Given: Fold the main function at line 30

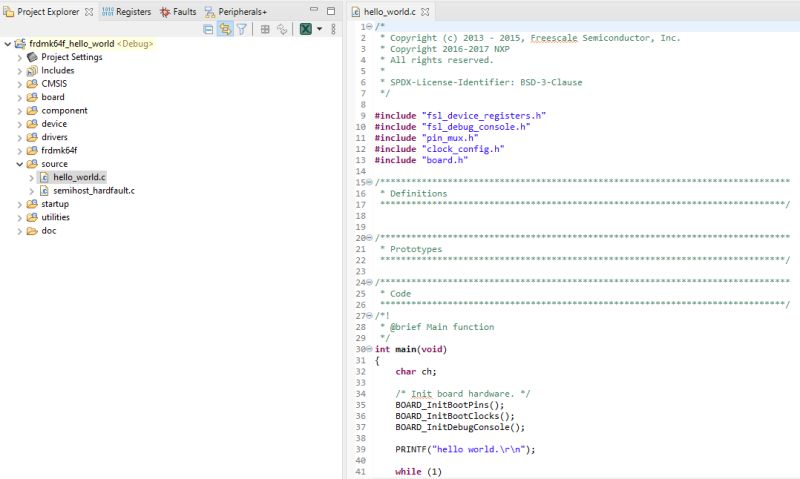Looking at the screenshot, I should point(369,349).
